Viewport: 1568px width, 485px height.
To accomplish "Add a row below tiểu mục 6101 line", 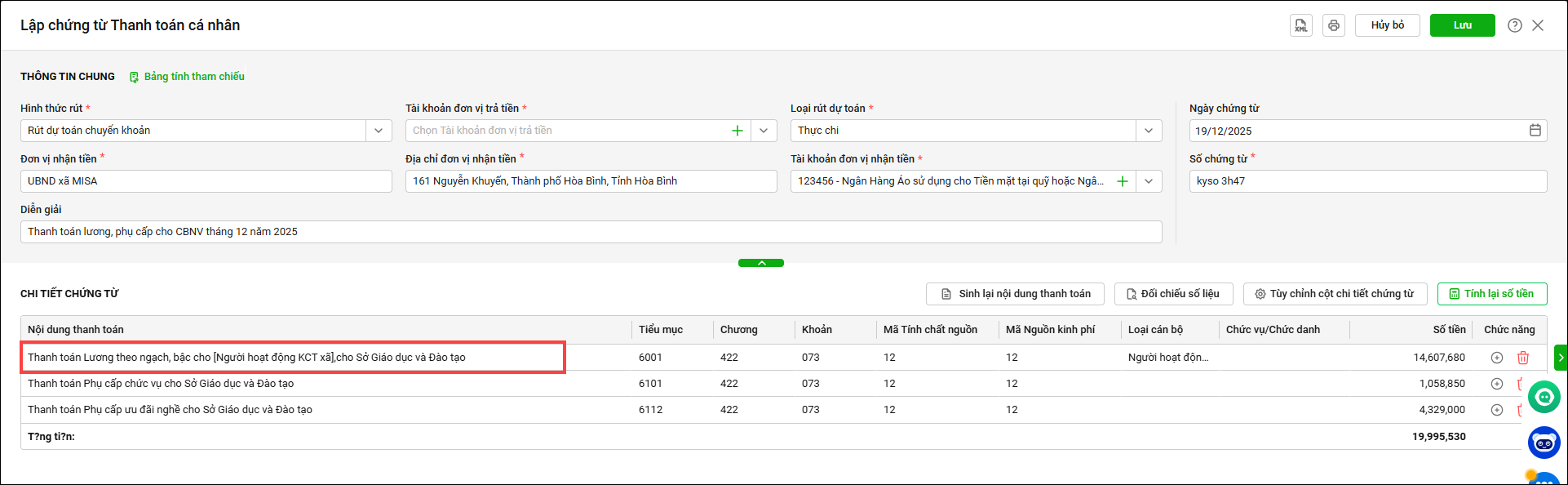I will [x=1496, y=384].
